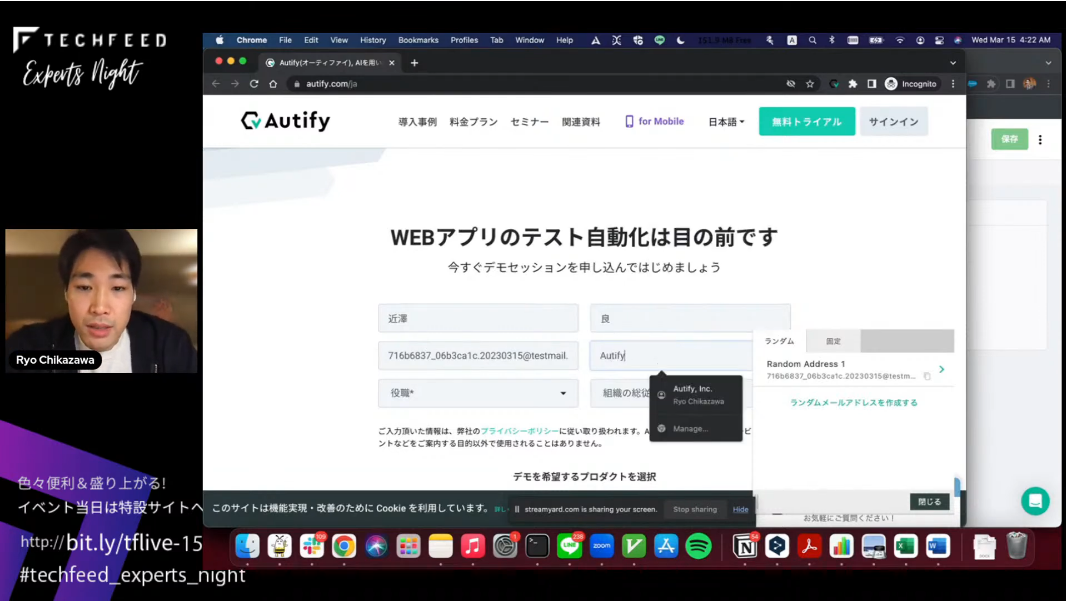Open the File menu
Screen dimensions: 1067x601
(285, 40)
